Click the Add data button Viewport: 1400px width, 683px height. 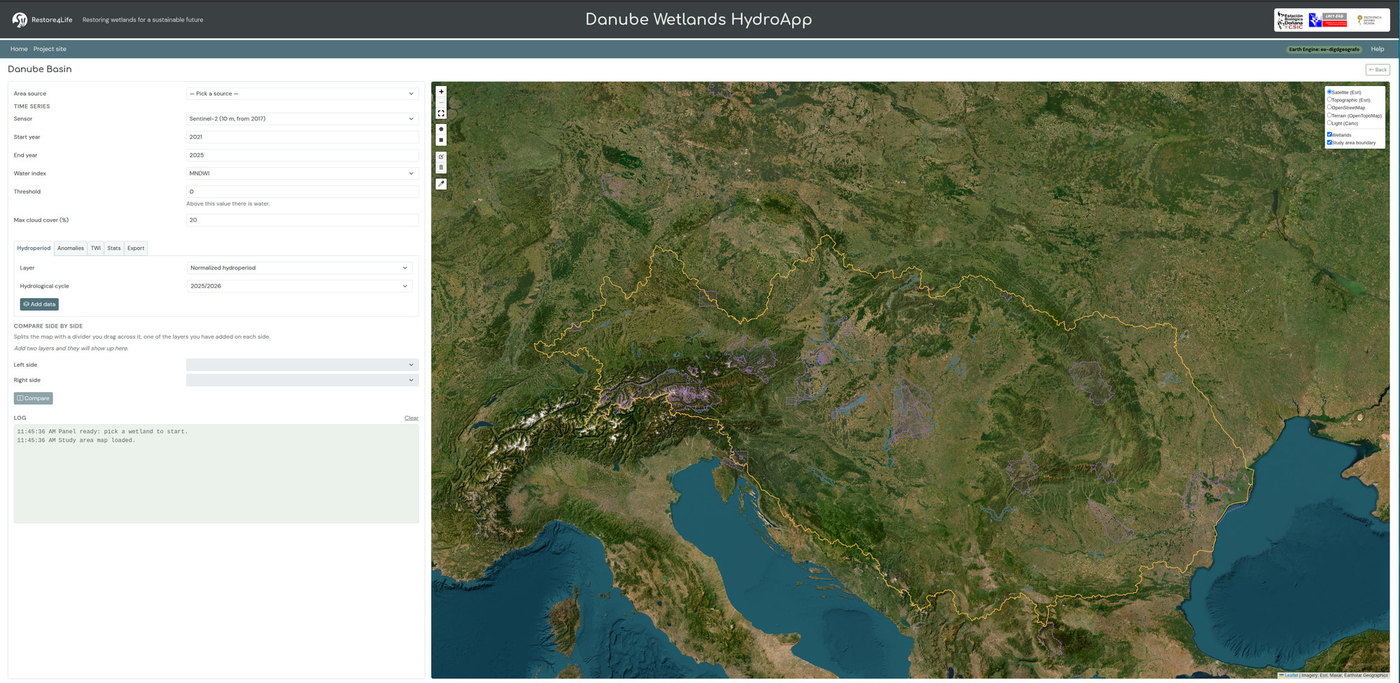39,304
